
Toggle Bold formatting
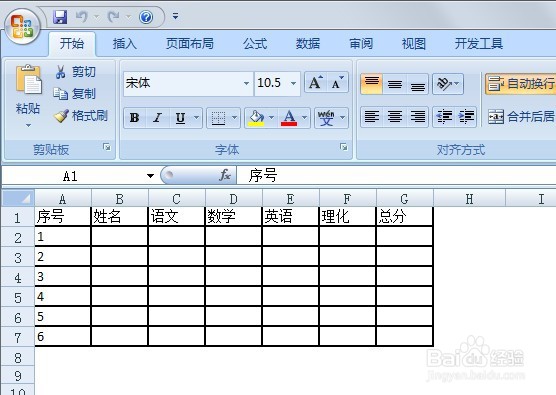click(x=135, y=118)
